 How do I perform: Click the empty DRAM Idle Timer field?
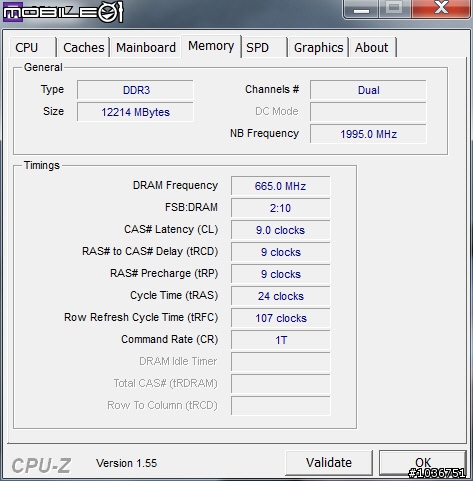click(x=281, y=362)
